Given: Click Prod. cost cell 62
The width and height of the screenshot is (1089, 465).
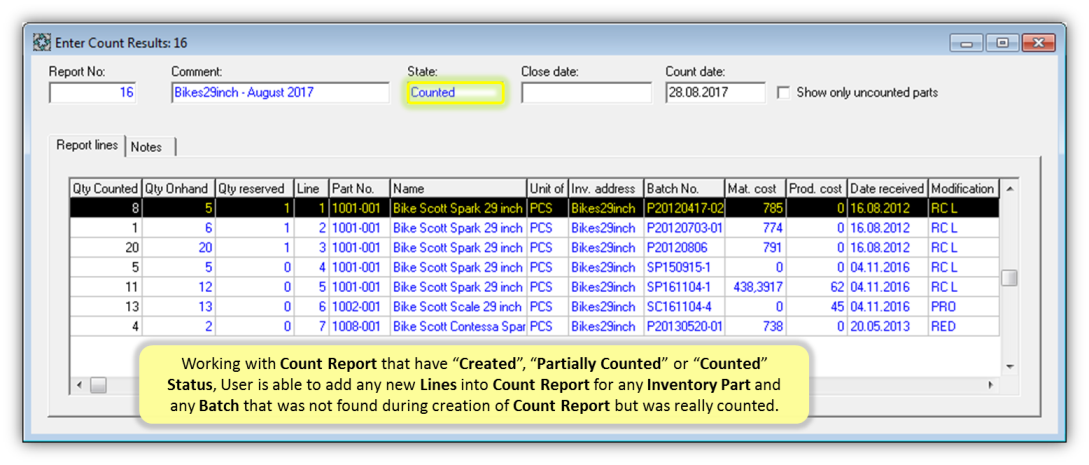Looking at the screenshot, I should [816, 287].
